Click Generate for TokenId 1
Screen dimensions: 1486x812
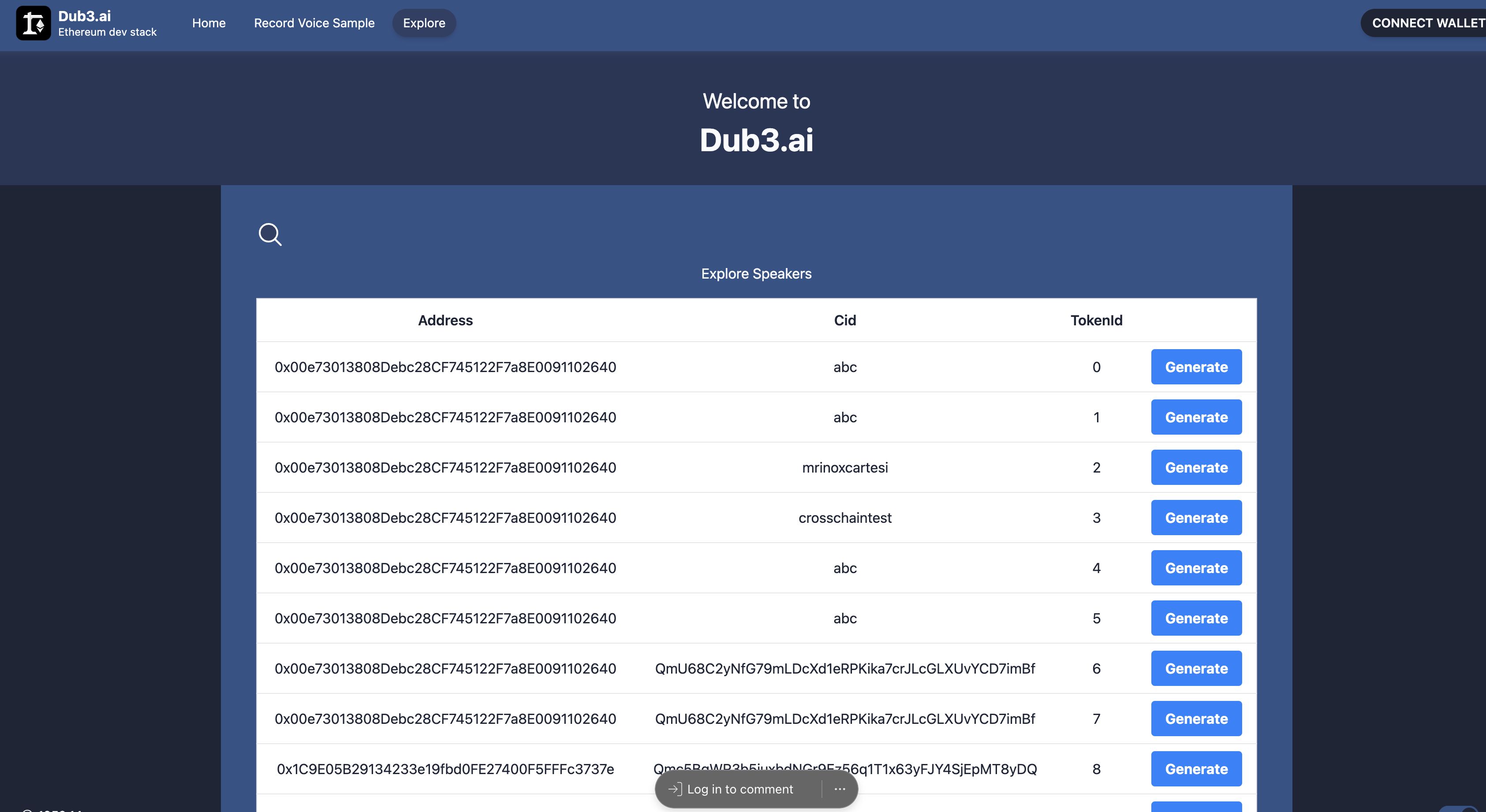1196,417
